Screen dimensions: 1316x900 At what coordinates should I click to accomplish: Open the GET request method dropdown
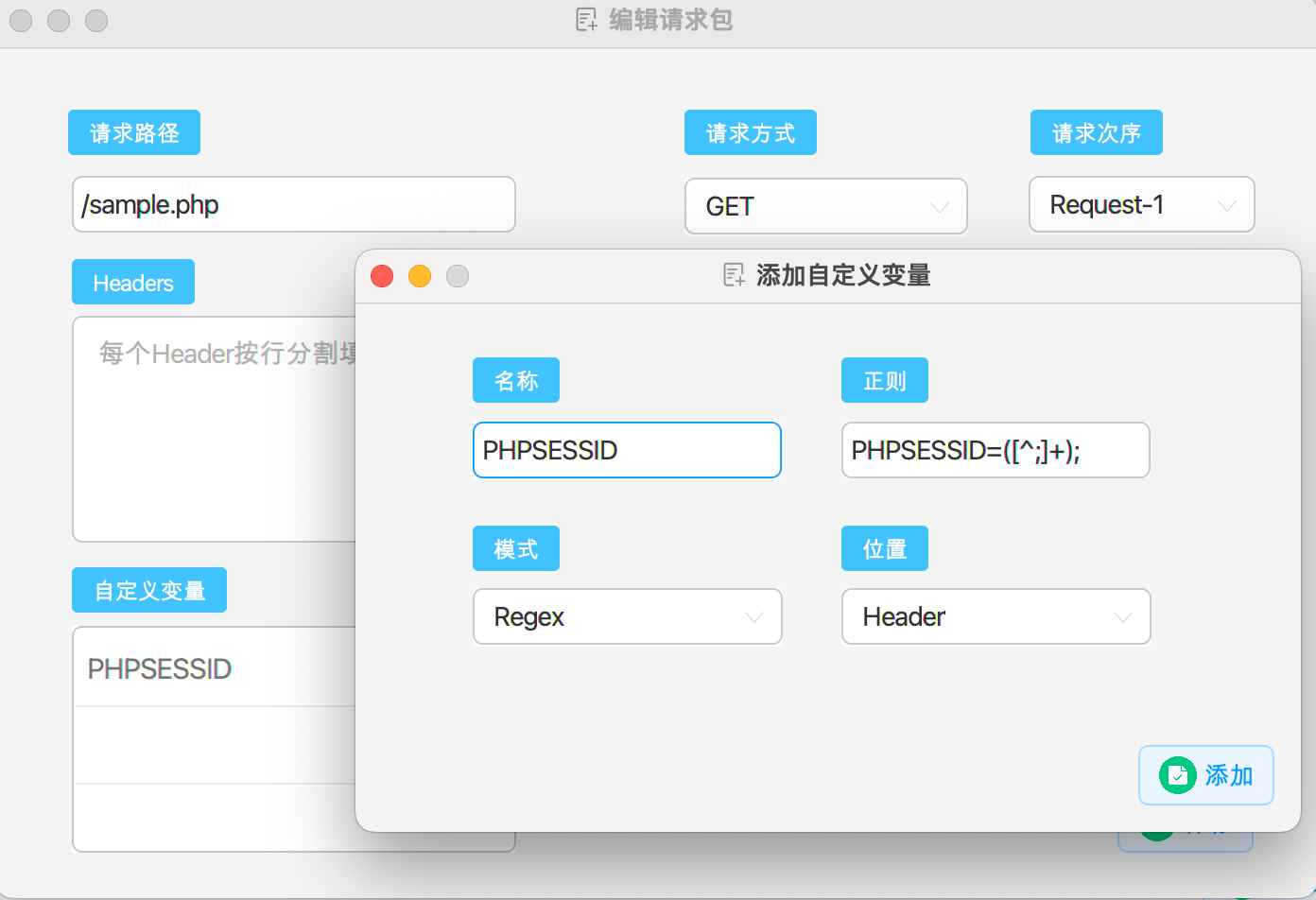pyautogui.click(x=824, y=206)
